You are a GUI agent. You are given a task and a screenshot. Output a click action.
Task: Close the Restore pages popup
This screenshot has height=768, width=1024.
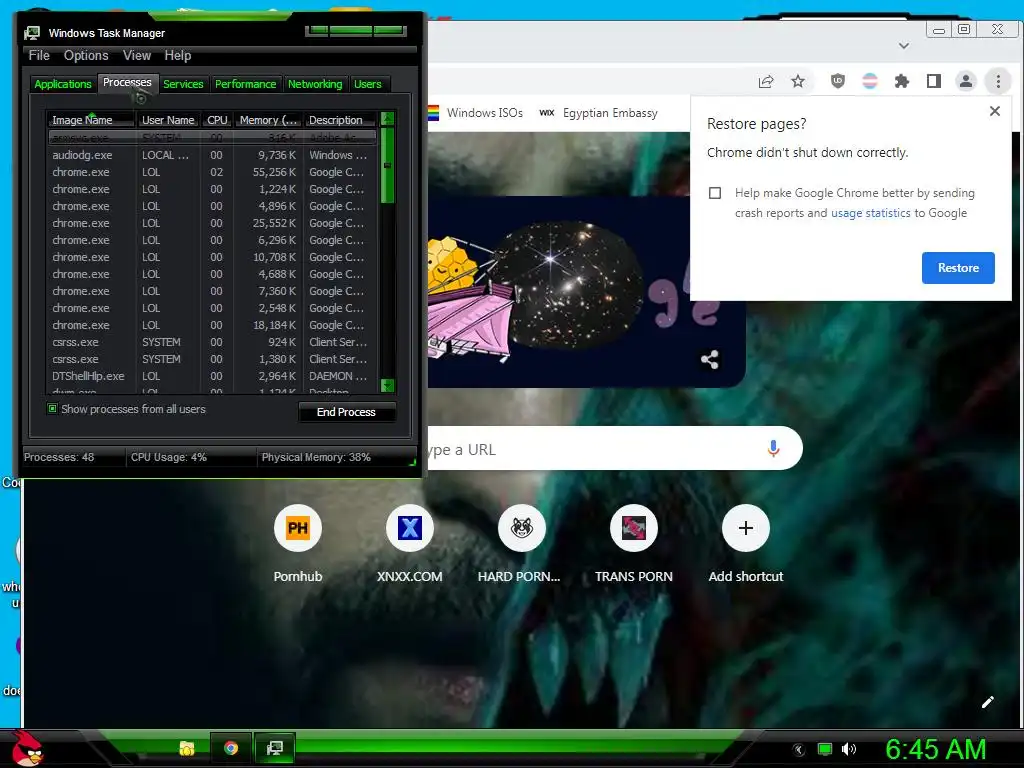point(995,111)
